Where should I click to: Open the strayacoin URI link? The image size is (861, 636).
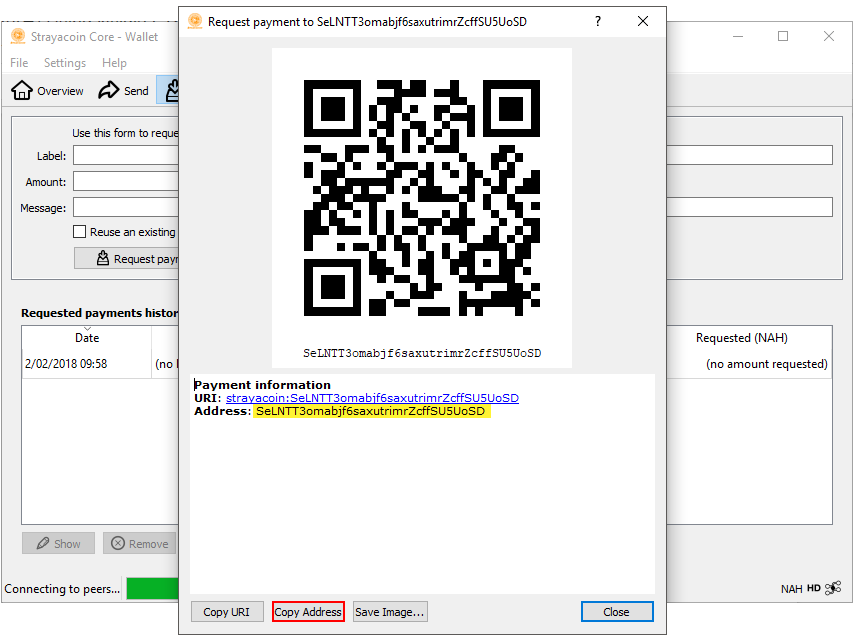[x=372, y=398]
